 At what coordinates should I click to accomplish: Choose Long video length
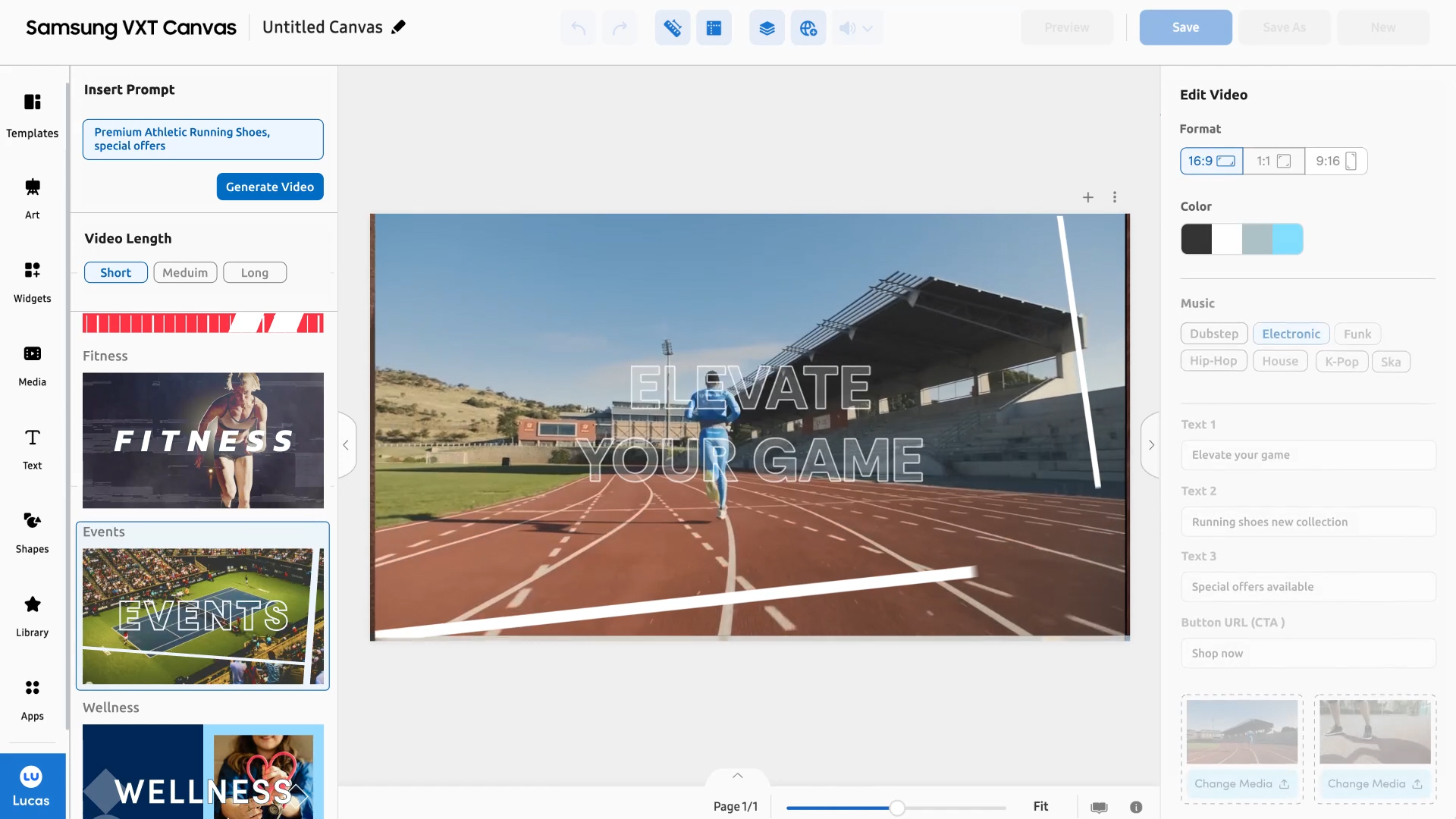point(255,272)
